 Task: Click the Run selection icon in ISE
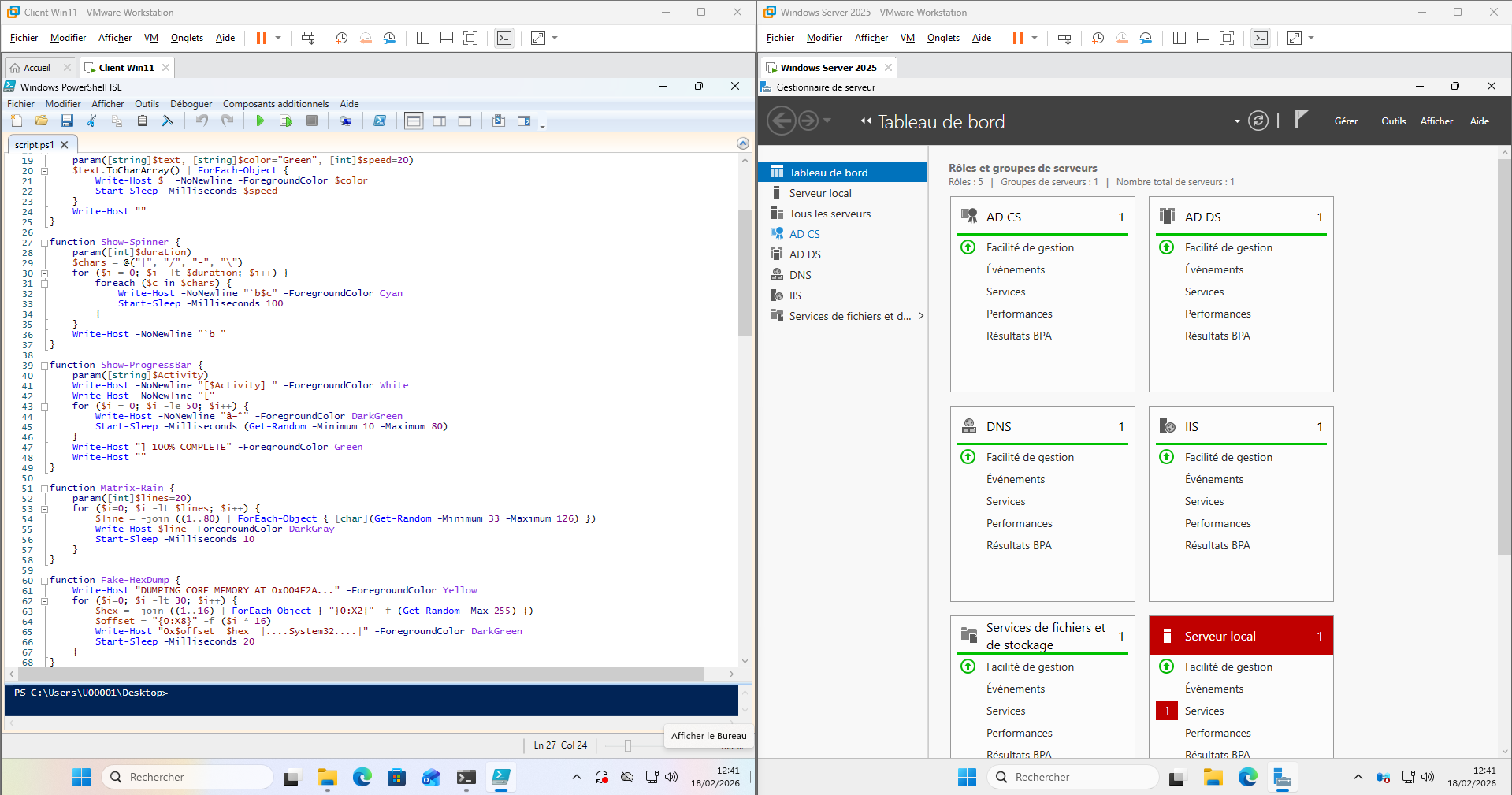[x=286, y=121]
